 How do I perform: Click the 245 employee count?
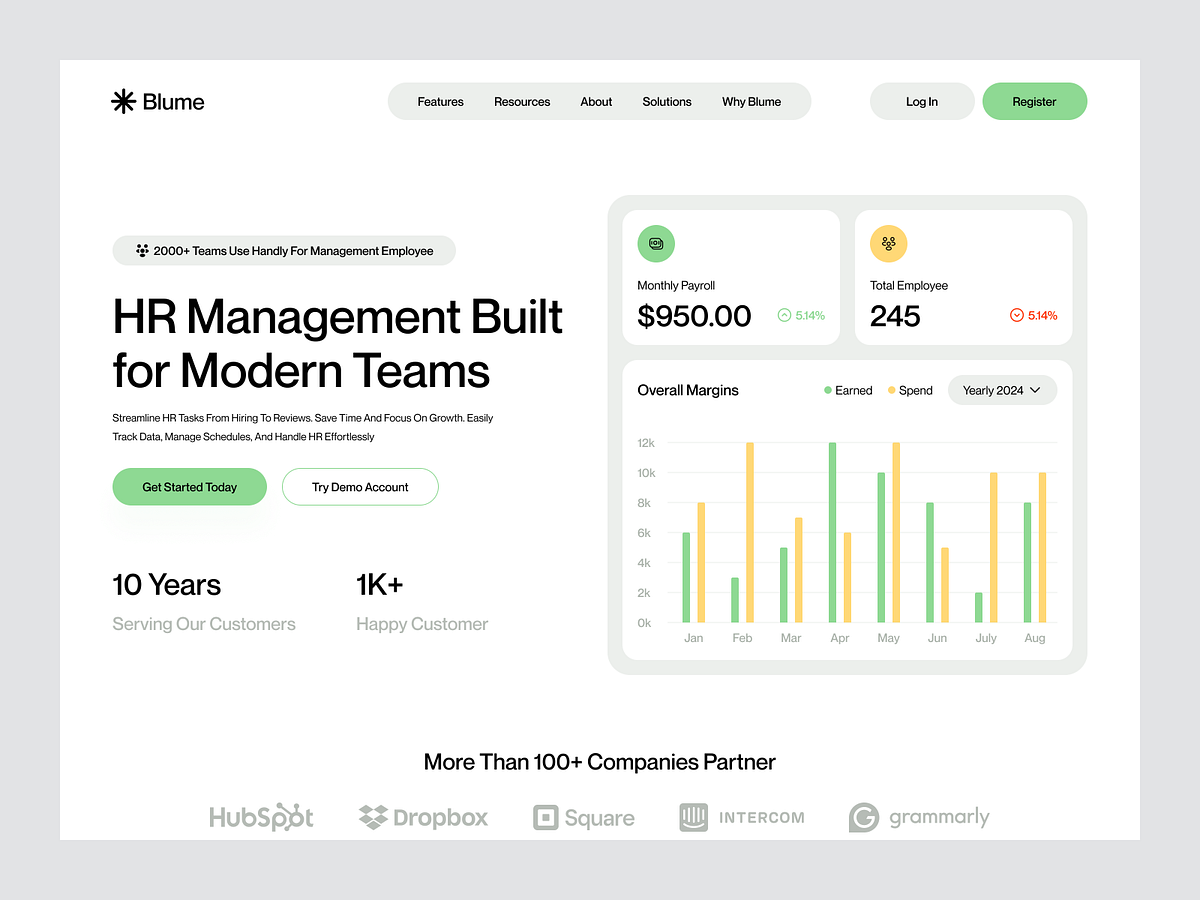[895, 316]
